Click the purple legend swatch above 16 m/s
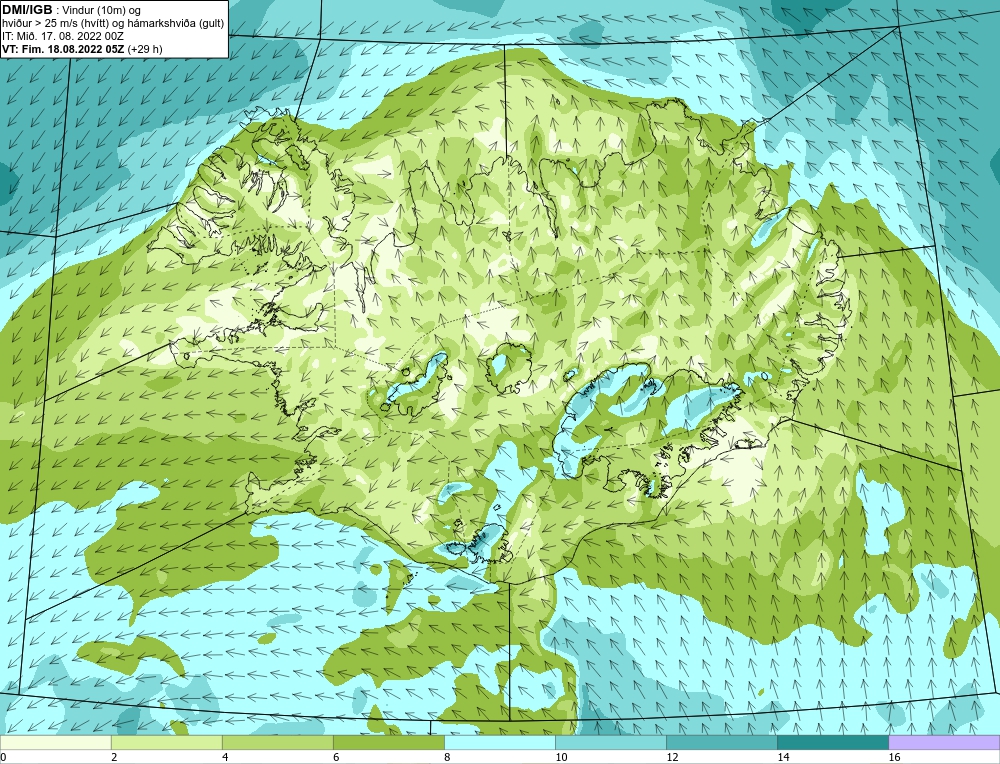1000x764 pixels. (944, 743)
